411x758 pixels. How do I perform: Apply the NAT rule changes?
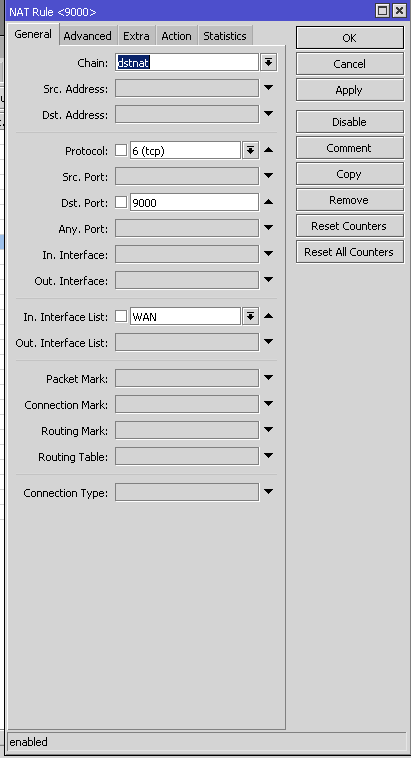(350, 90)
